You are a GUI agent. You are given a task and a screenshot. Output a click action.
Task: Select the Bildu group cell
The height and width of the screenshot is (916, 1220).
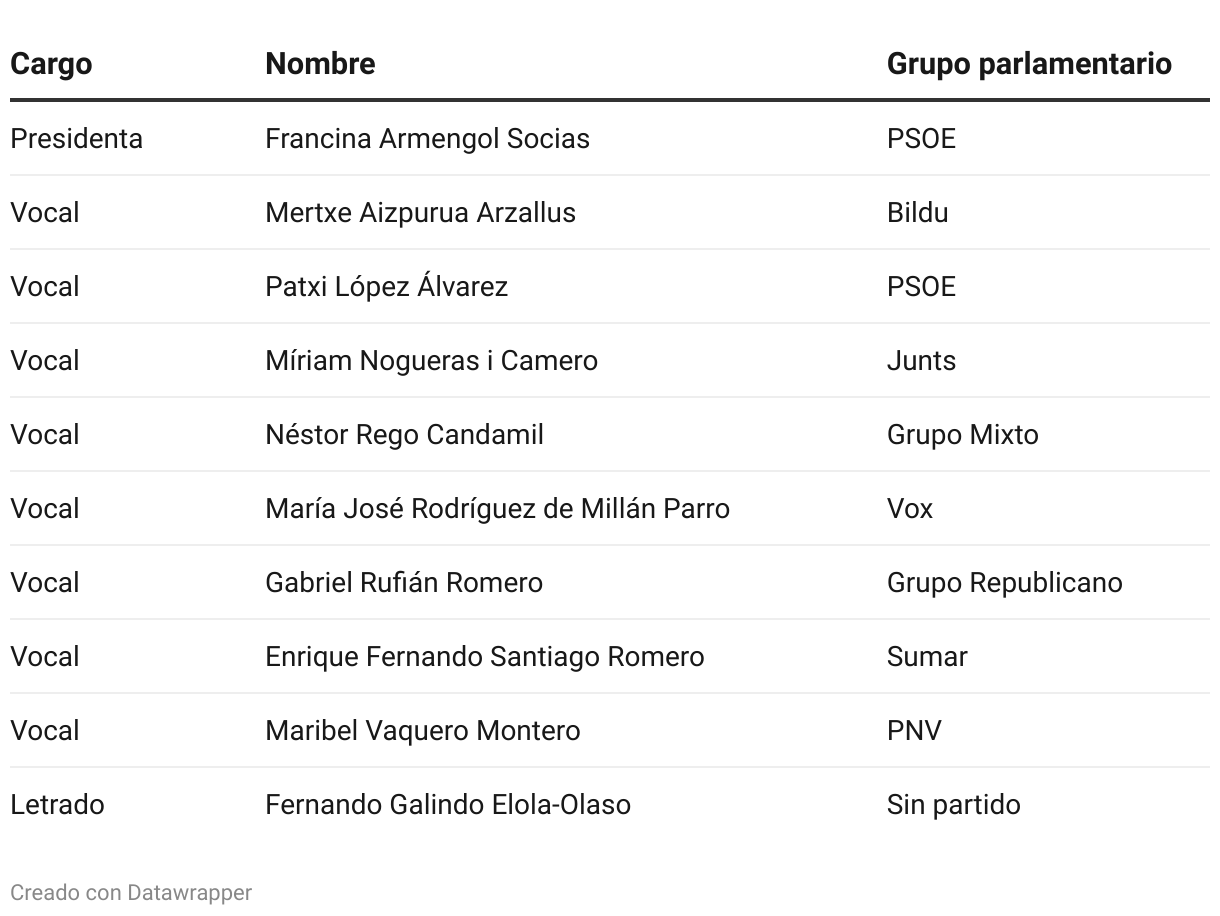click(x=917, y=212)
